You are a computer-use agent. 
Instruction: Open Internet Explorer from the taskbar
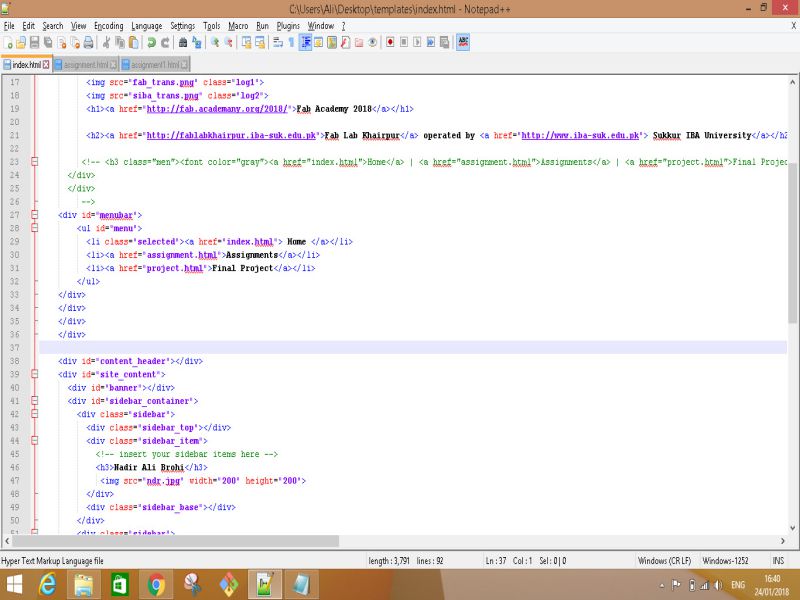(x=47, y=585)
